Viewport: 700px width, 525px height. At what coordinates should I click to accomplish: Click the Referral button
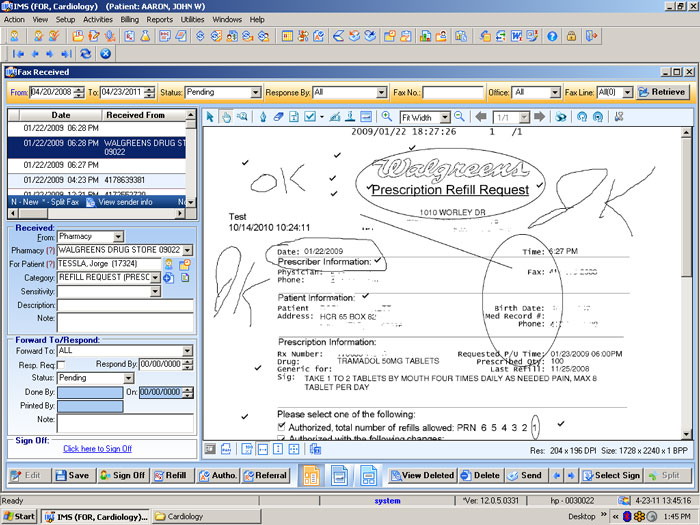tap(266, 475)
